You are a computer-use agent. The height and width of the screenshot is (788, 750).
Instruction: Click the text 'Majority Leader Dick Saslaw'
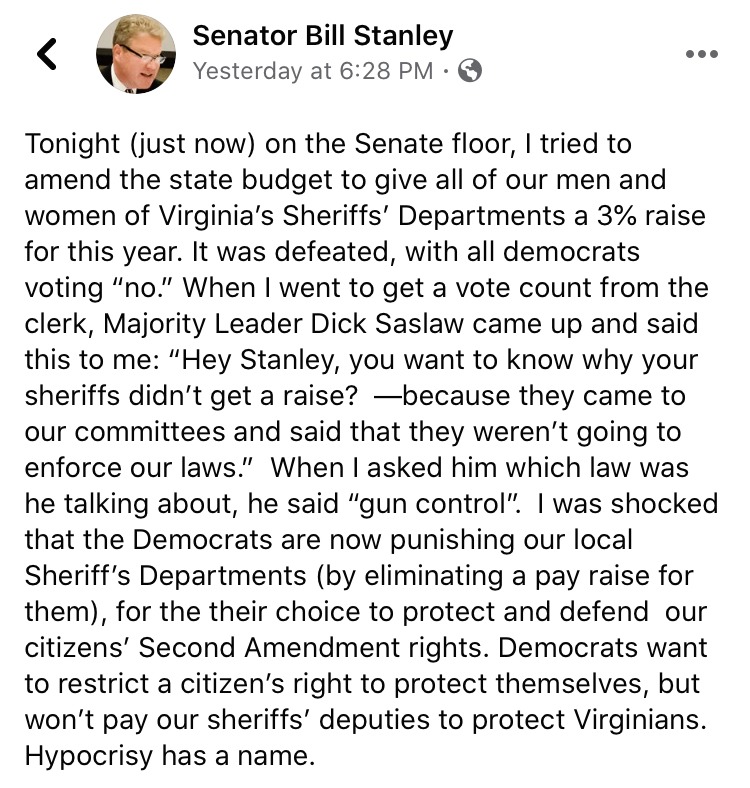tap(284, 324)
